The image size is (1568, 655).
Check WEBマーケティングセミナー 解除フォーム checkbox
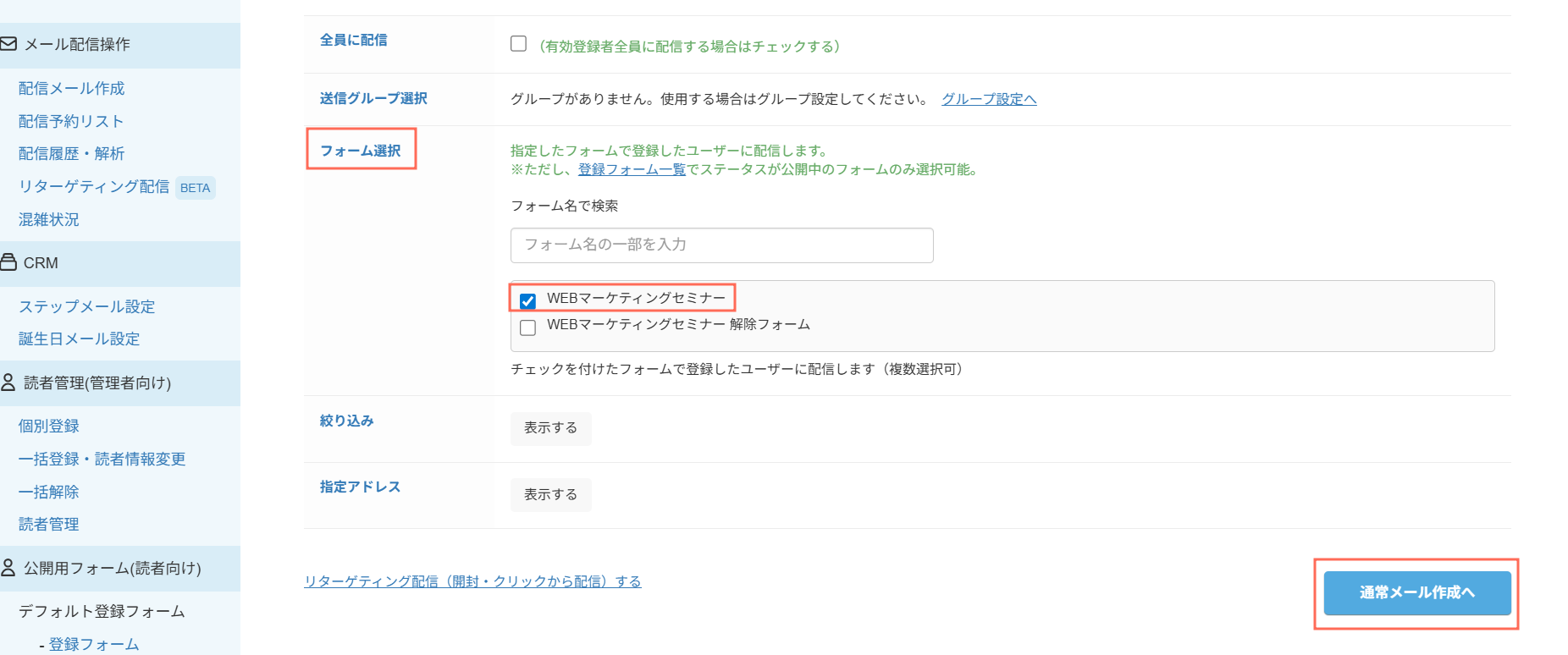click(528, 327)
